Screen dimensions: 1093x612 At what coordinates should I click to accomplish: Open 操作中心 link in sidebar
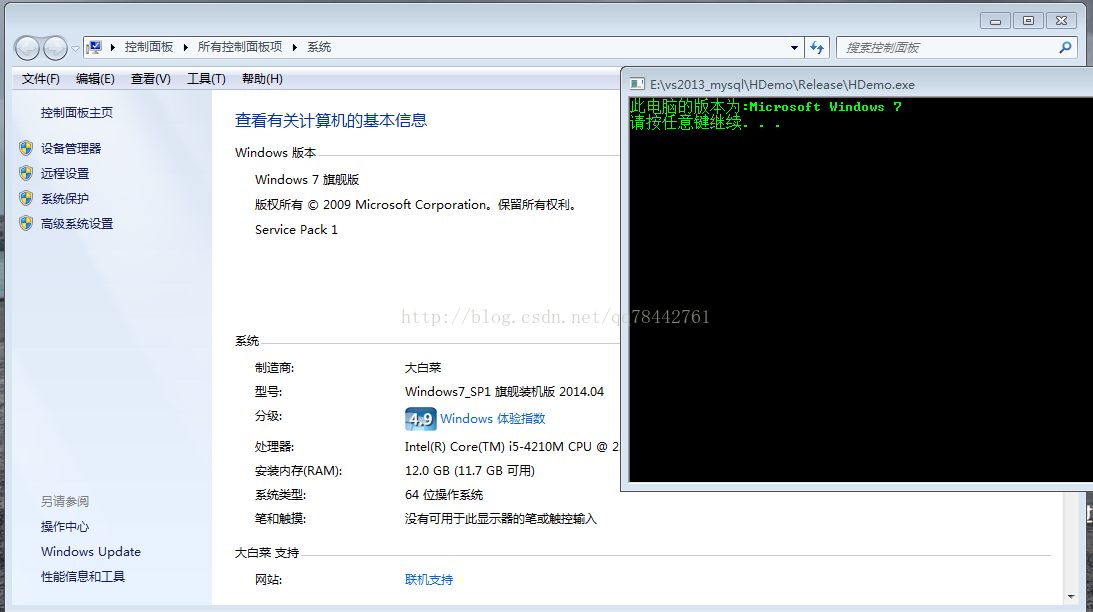[65, 527]
